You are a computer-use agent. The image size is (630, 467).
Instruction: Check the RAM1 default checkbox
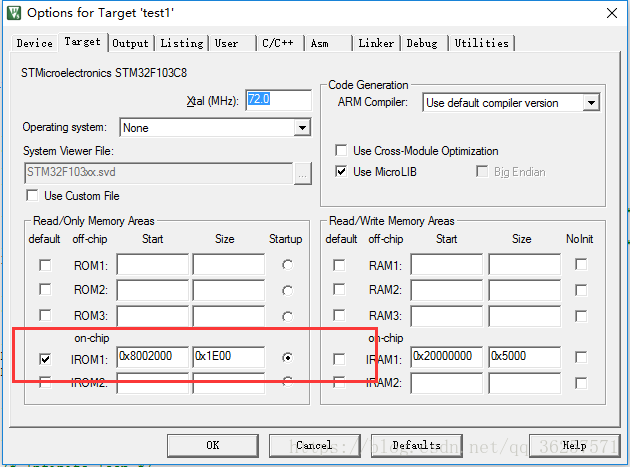click(x=339, y=265)
